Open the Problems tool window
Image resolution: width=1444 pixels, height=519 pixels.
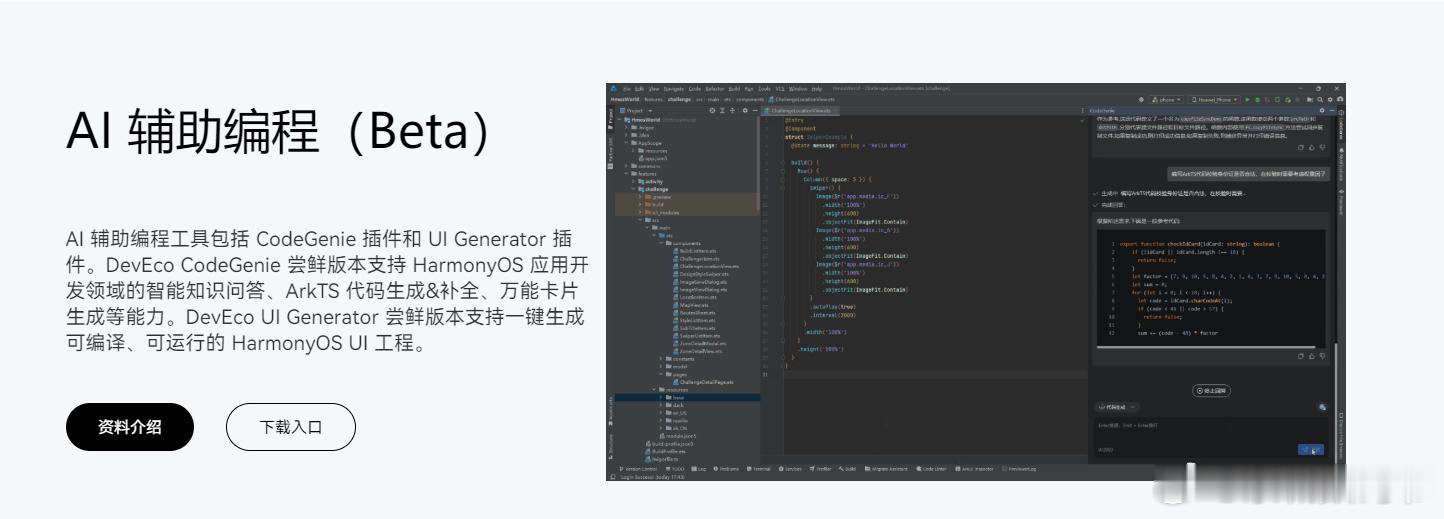coord(726,469)
